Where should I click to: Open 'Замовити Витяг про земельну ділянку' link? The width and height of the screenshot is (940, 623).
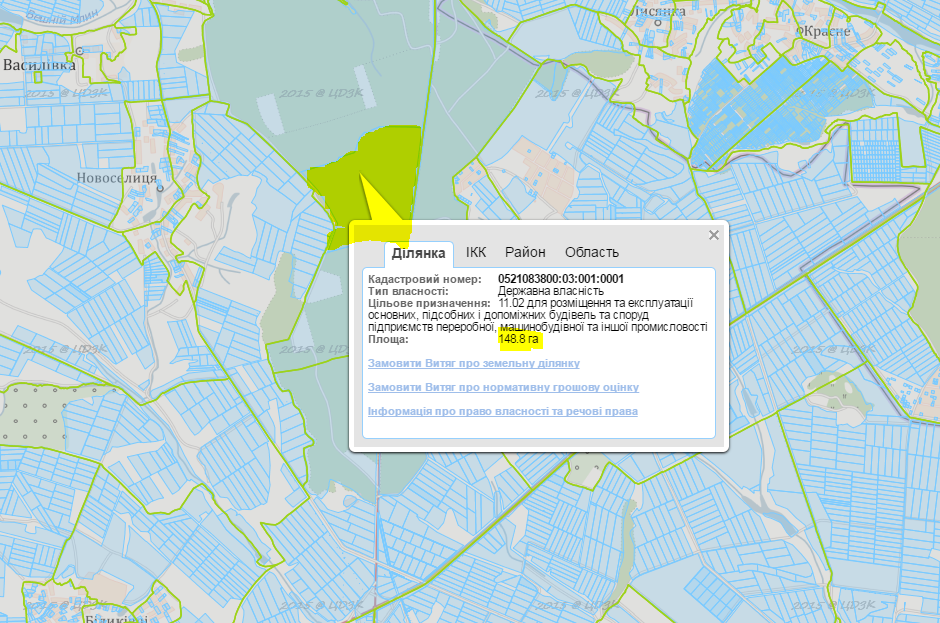[x=473, y=363]
